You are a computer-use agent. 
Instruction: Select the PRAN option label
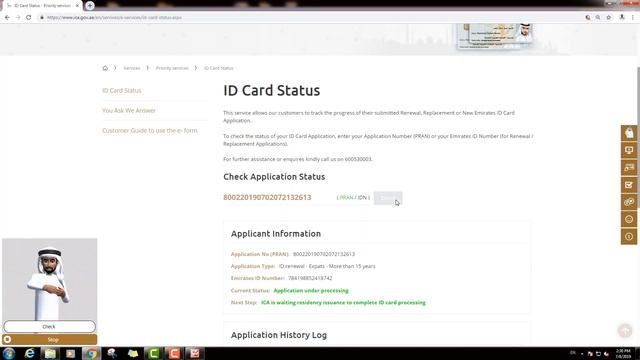point(346,198)
